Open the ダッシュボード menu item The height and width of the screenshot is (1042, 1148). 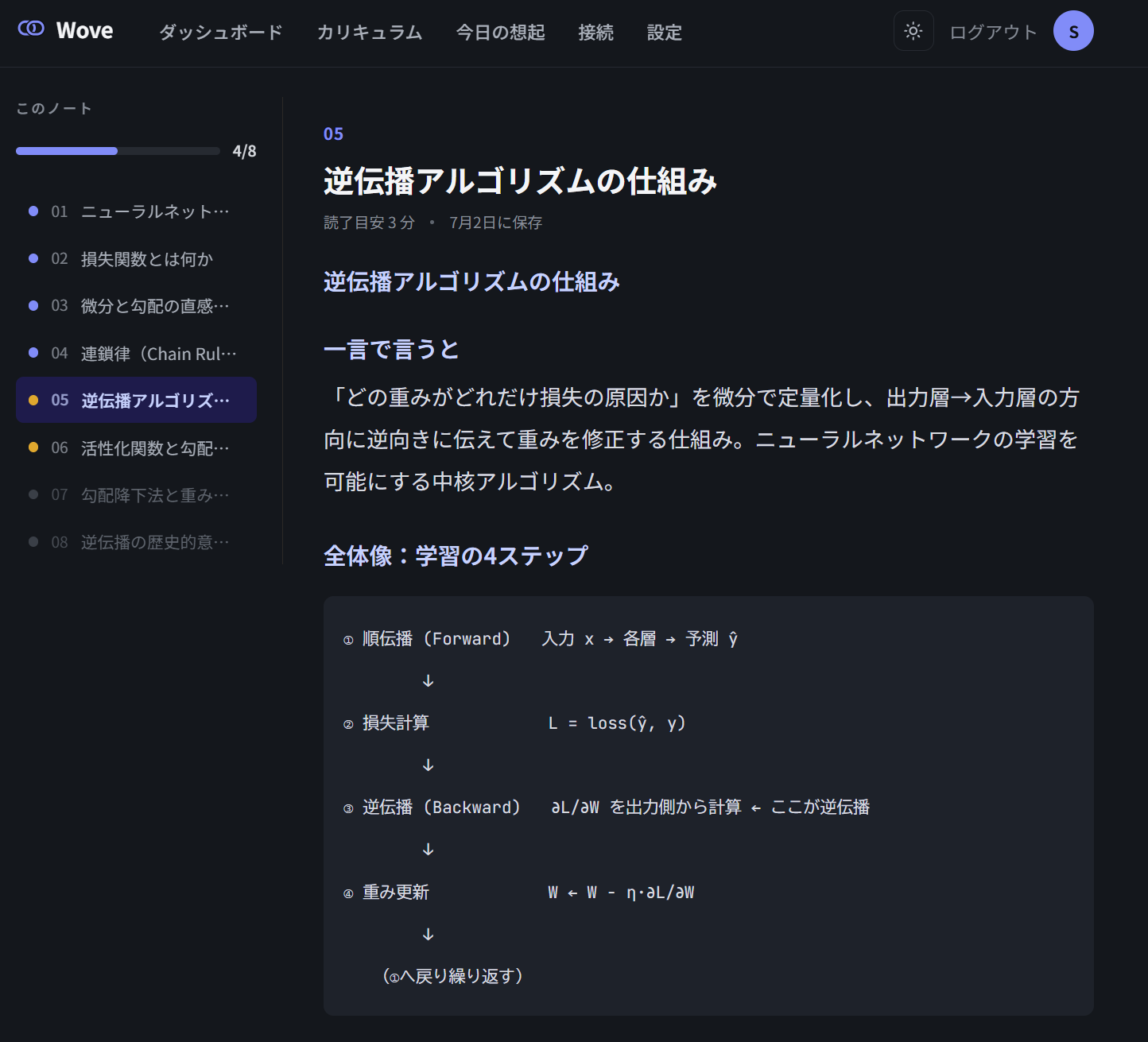(221, 32)
